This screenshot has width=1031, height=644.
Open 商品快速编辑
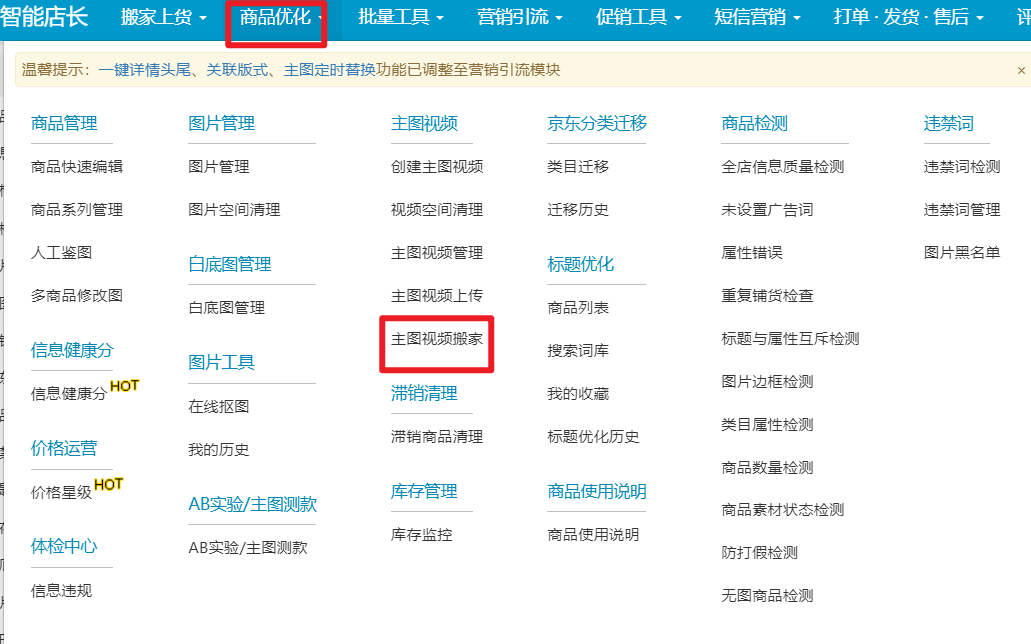pos(77,167)
